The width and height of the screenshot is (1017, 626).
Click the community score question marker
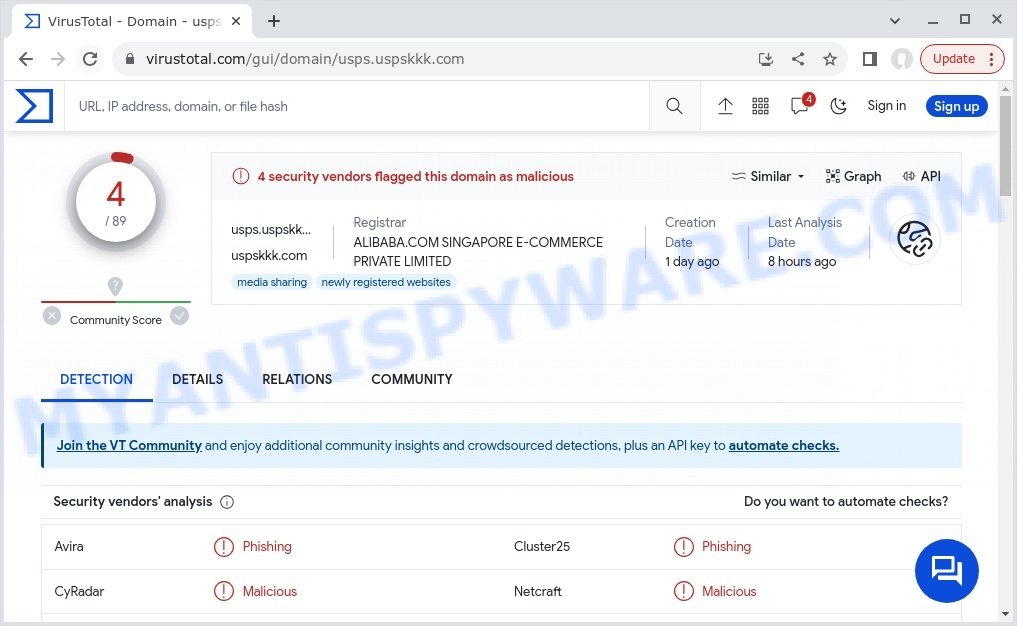(x=115, y=286)
